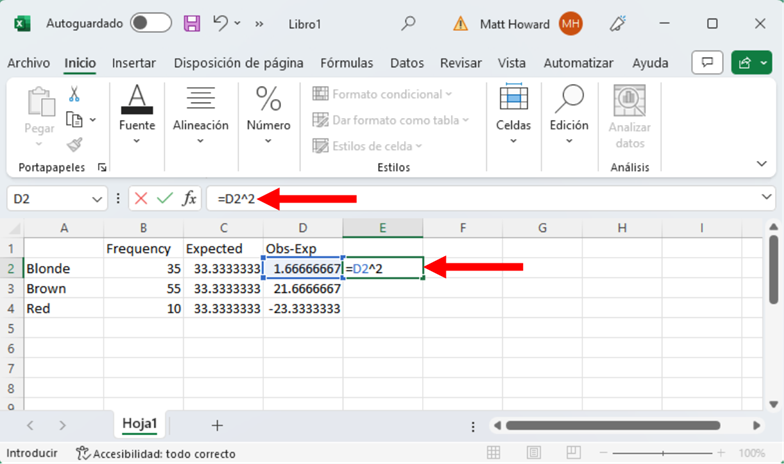Viewport: 784px width, 464px height.
Task: Click the Cut scissors icon
Action: click(74, 94)
